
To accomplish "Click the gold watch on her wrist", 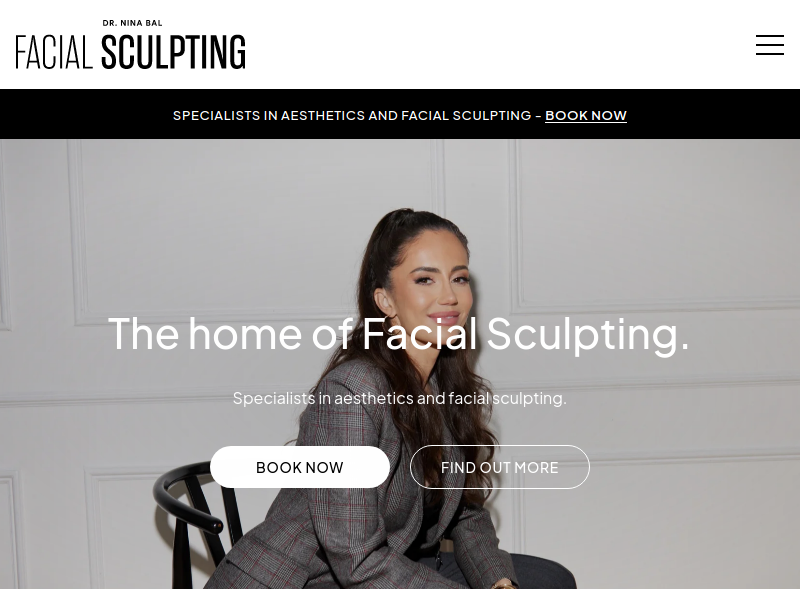I will point(504,584).
